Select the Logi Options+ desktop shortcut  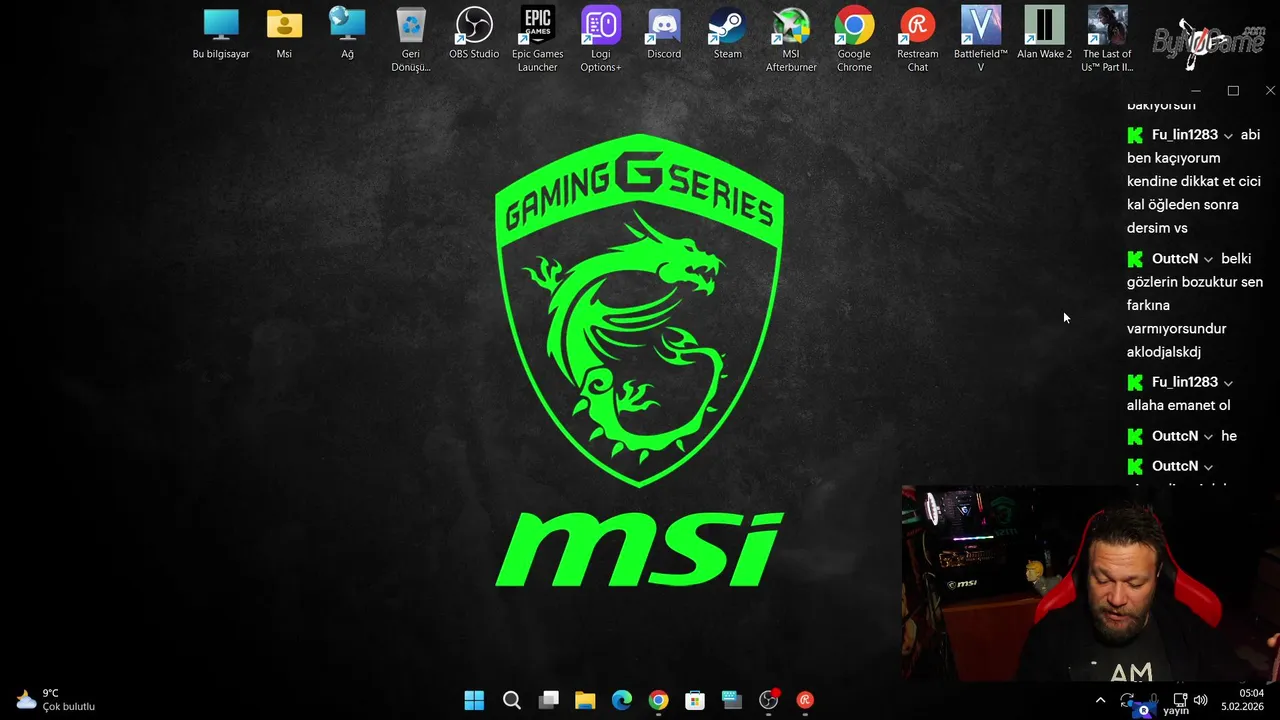tap(601, 40)
